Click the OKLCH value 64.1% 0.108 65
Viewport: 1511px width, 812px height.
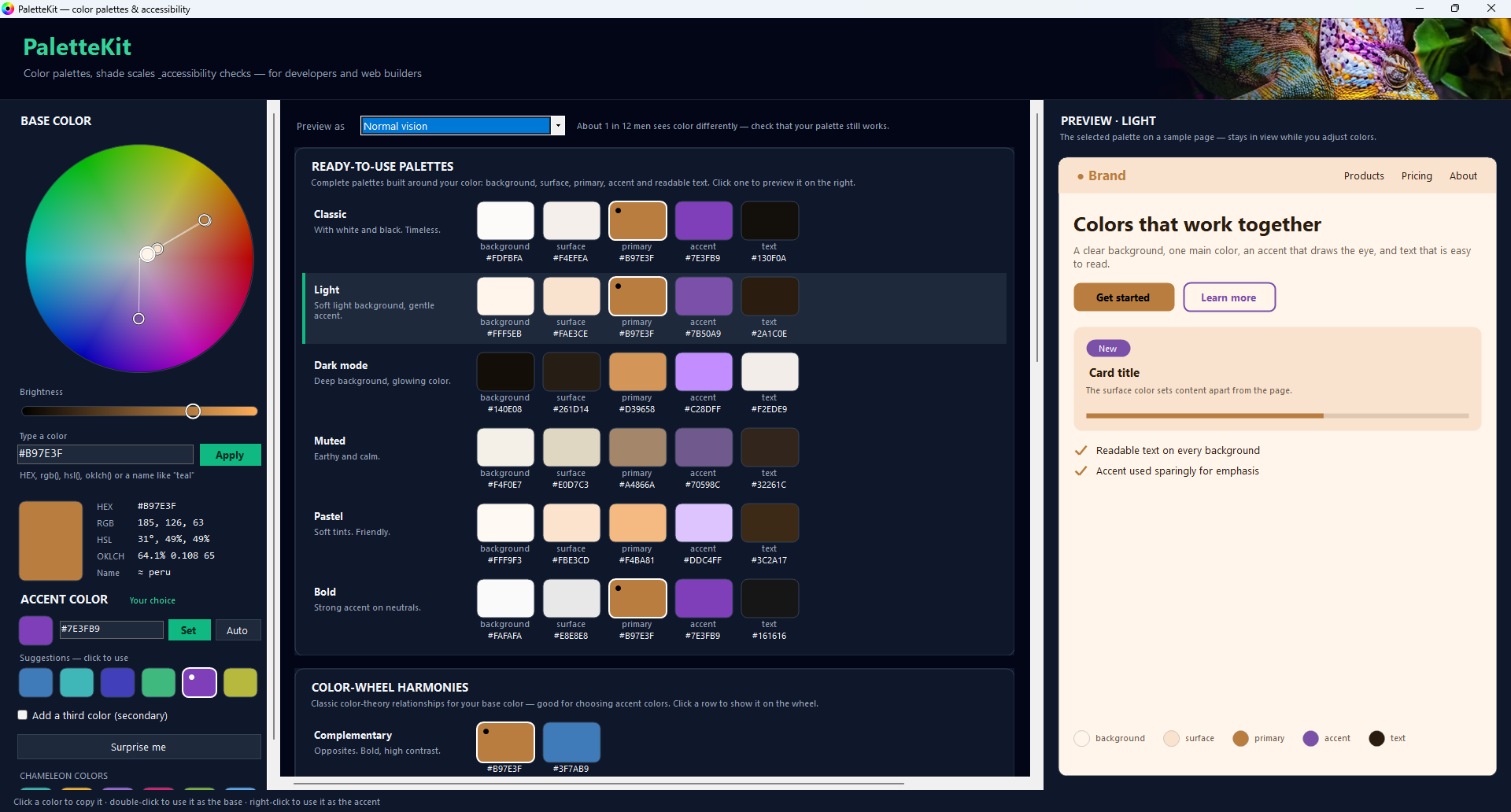(x=176, y=555)
